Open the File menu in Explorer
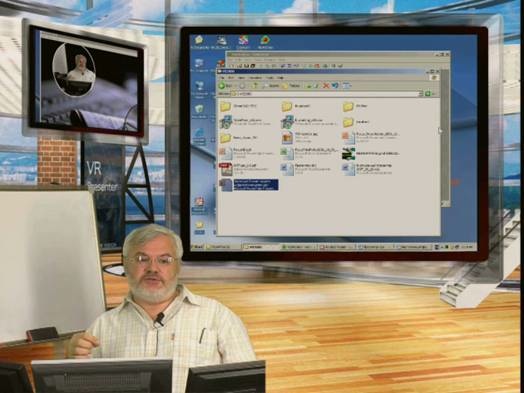This screenshot has width=524, height=393. click(x=221, y=78)
